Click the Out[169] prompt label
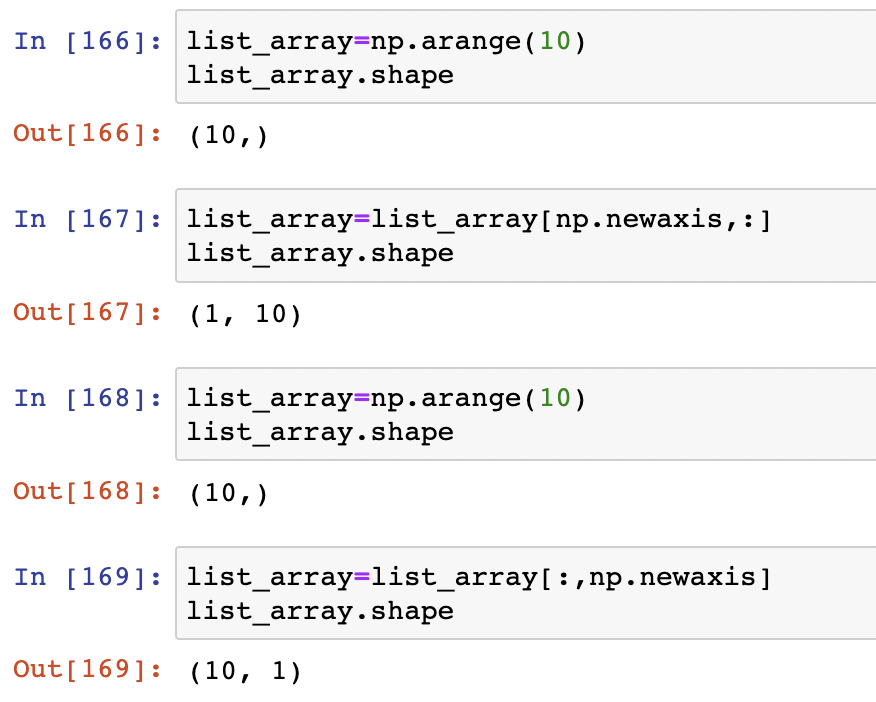This screenshot has width=876, height=702. (88, 669)
